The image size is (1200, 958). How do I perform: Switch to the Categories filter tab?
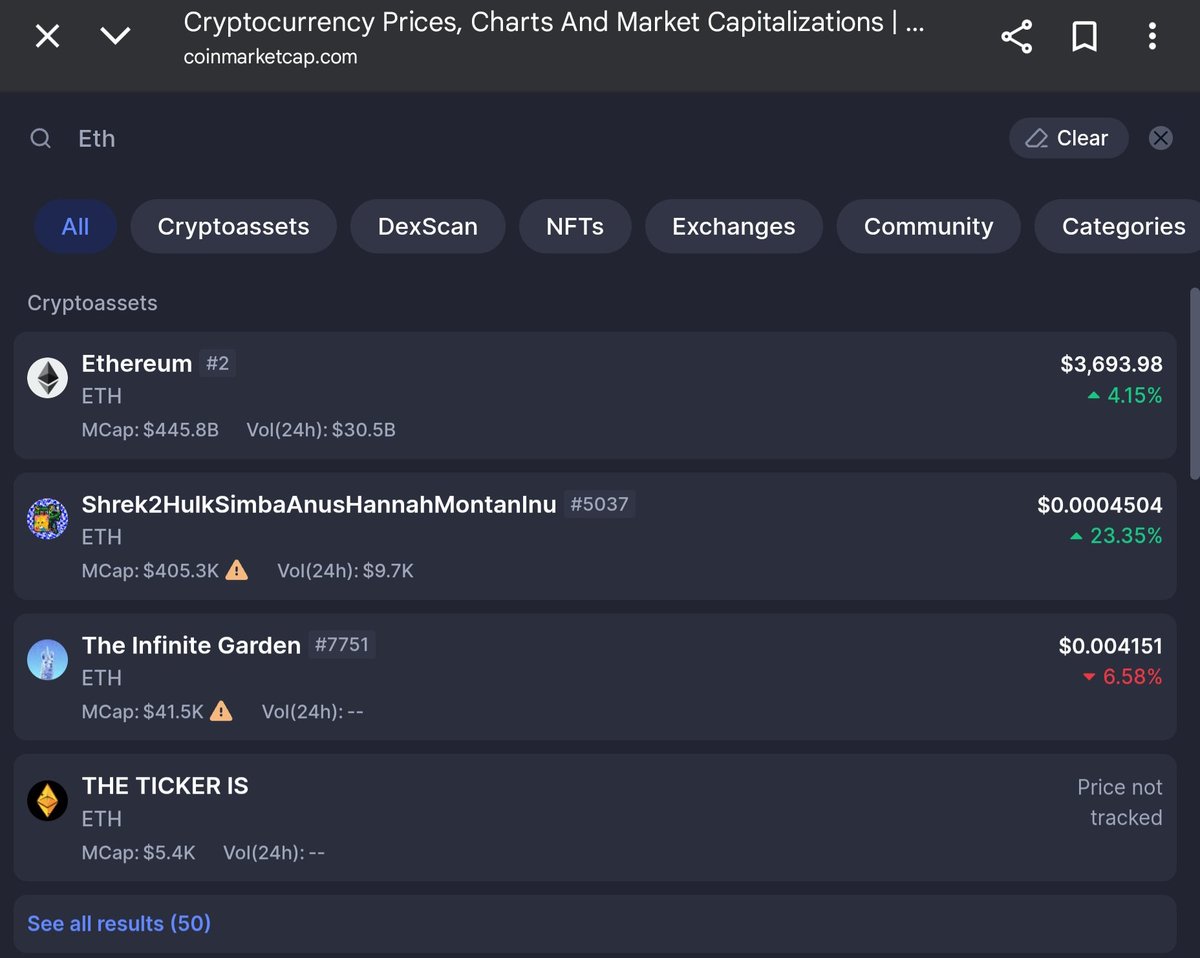[1117, 226]
